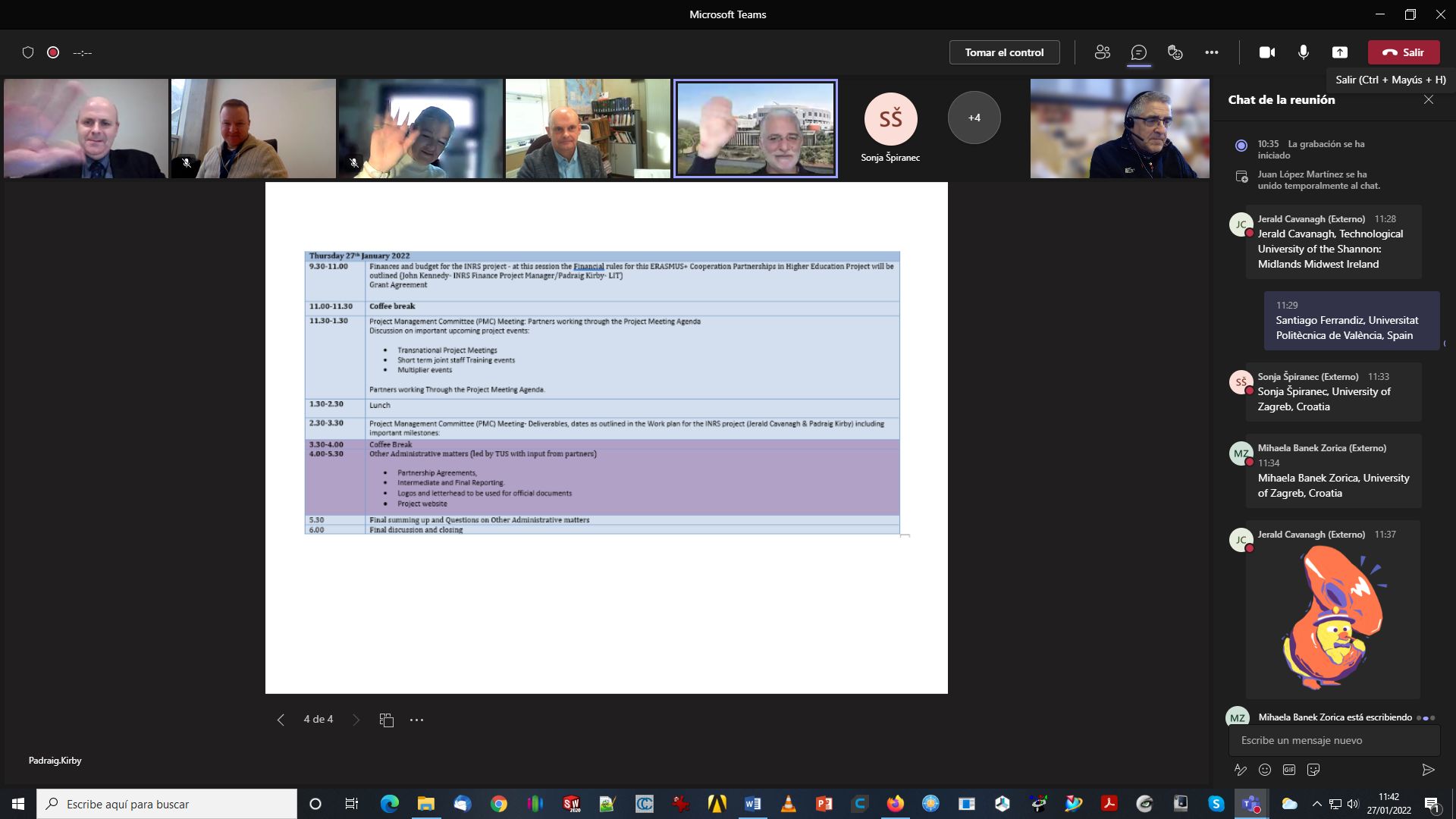Go to the previous slide arrow

[281, 720]
